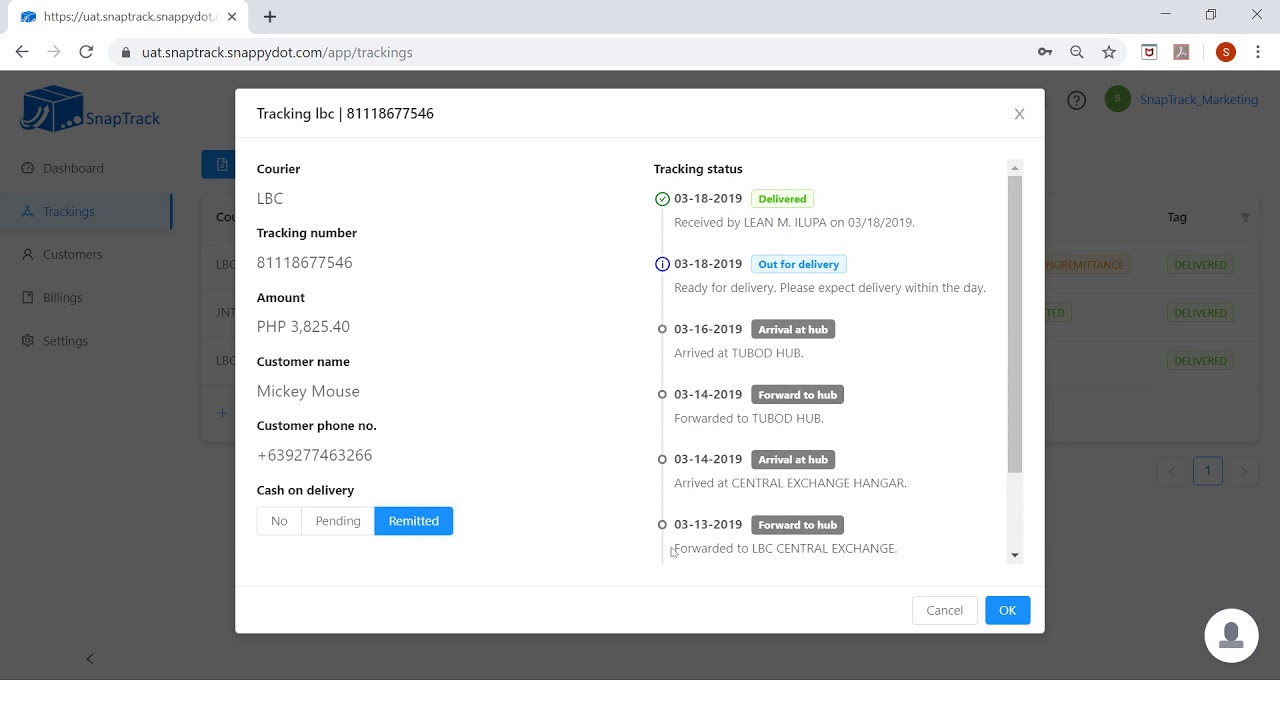Click the previous page pagination arrow
The width and height of the screenshot is (1280, 720).
pos(1172,470)
